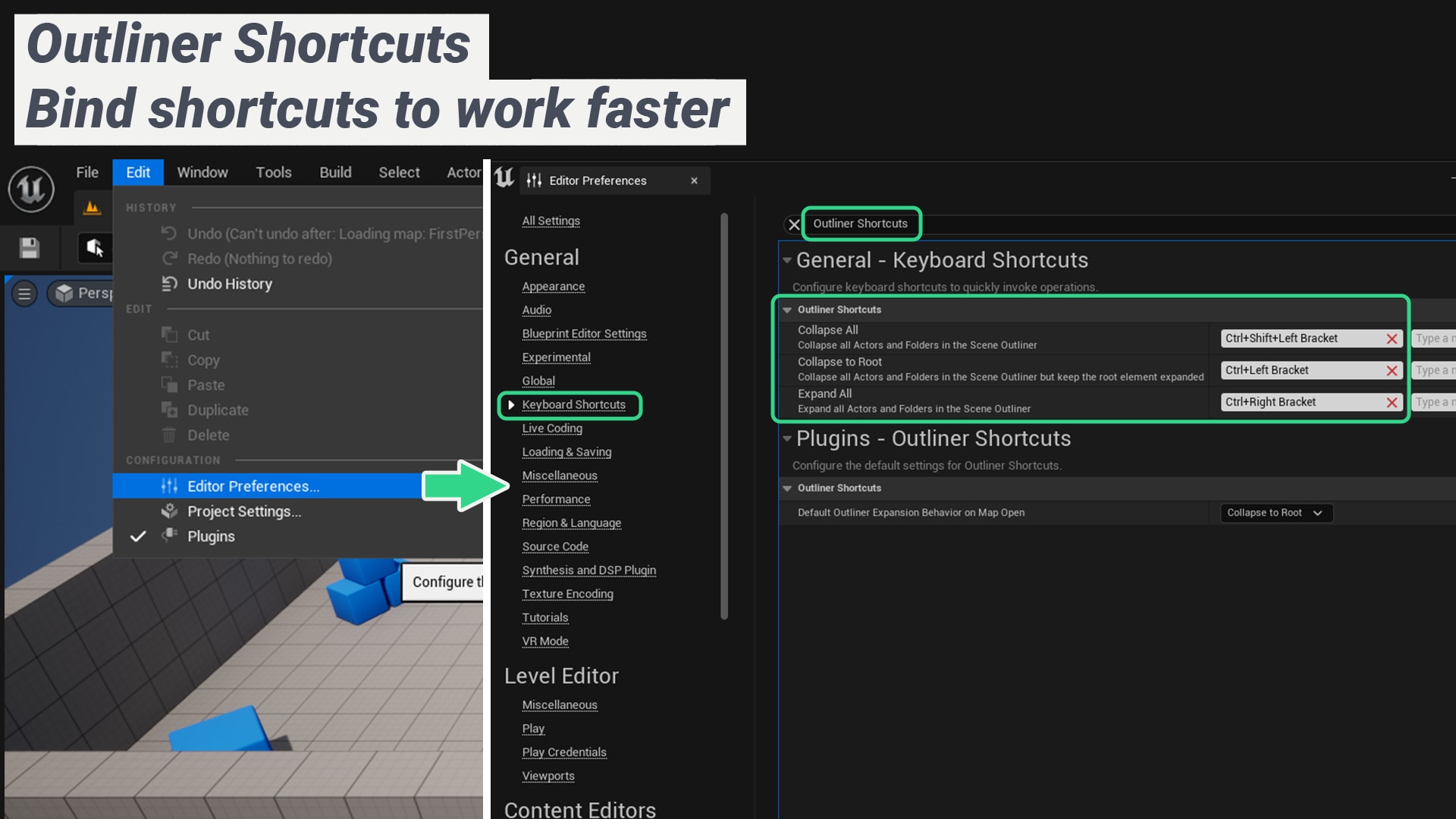Image resolution: width=1456 pixels, height=819 pixels.
Task: Remove the Ctrl+Left Bracket binding for Collapse to Root
Action: [x=1392, y=370]
